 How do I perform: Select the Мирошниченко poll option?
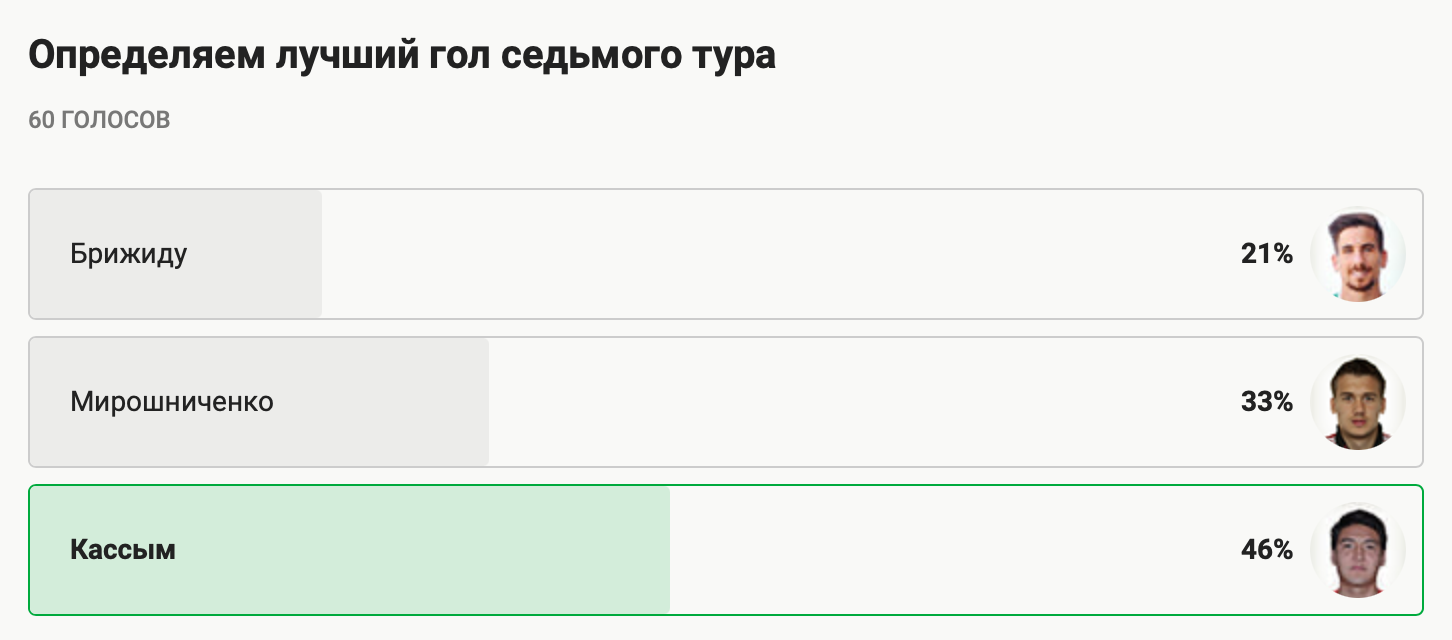click(x=725, y=402)
